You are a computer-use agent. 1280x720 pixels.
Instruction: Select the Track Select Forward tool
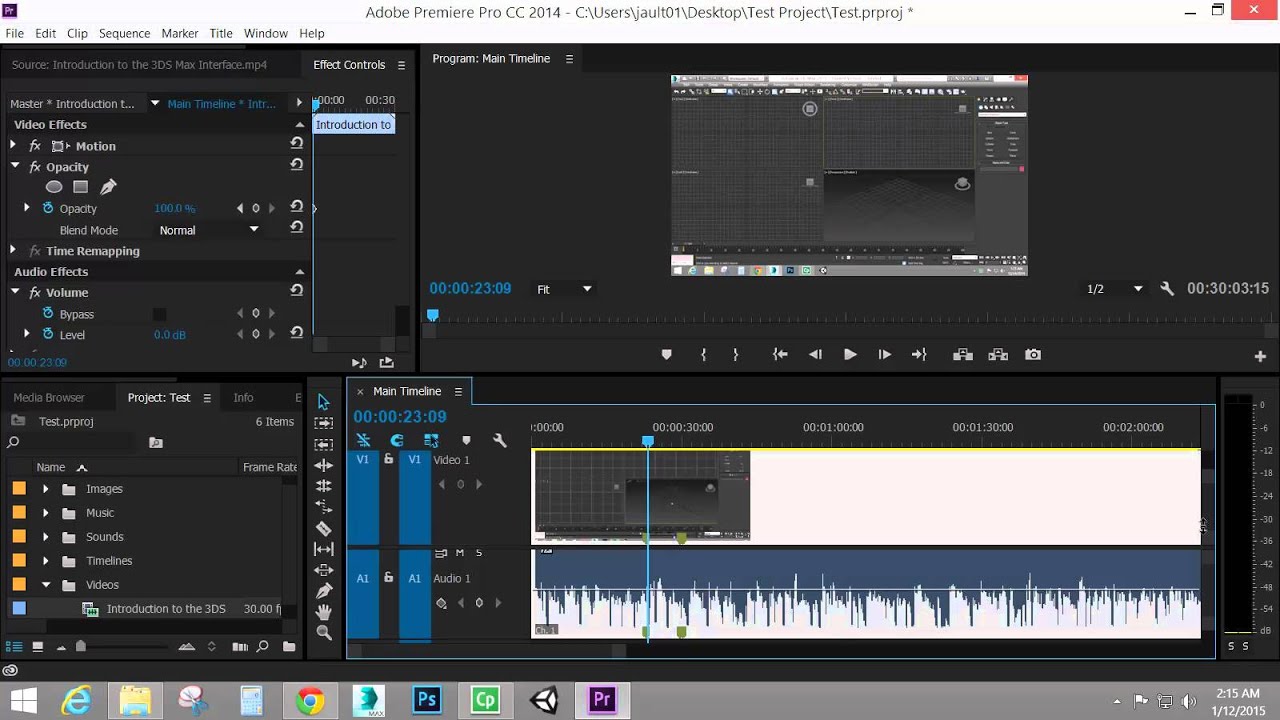click(x=323, y=423)
